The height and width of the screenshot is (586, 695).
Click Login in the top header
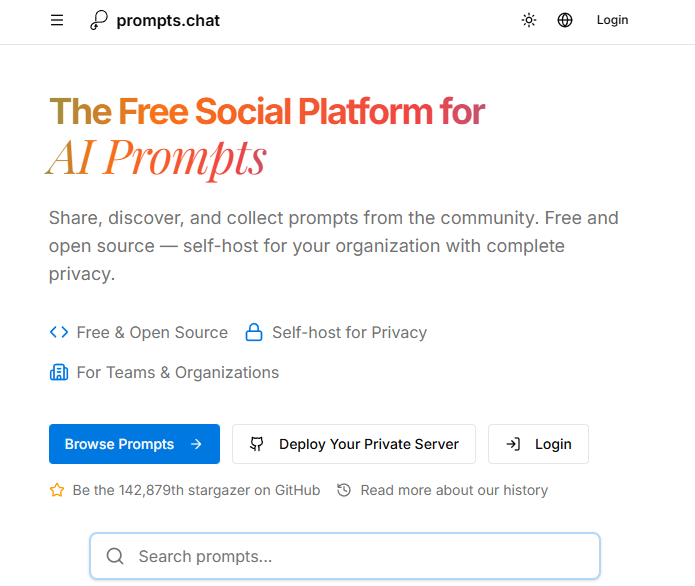click(x=612, y=20)
